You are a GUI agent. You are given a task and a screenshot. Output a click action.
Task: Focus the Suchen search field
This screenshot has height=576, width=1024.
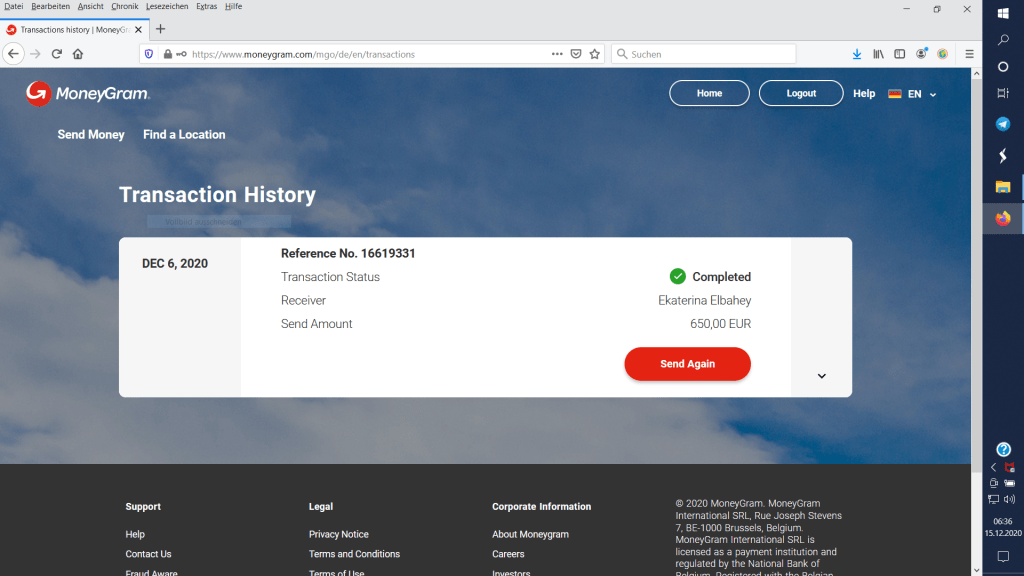[710, 54]
